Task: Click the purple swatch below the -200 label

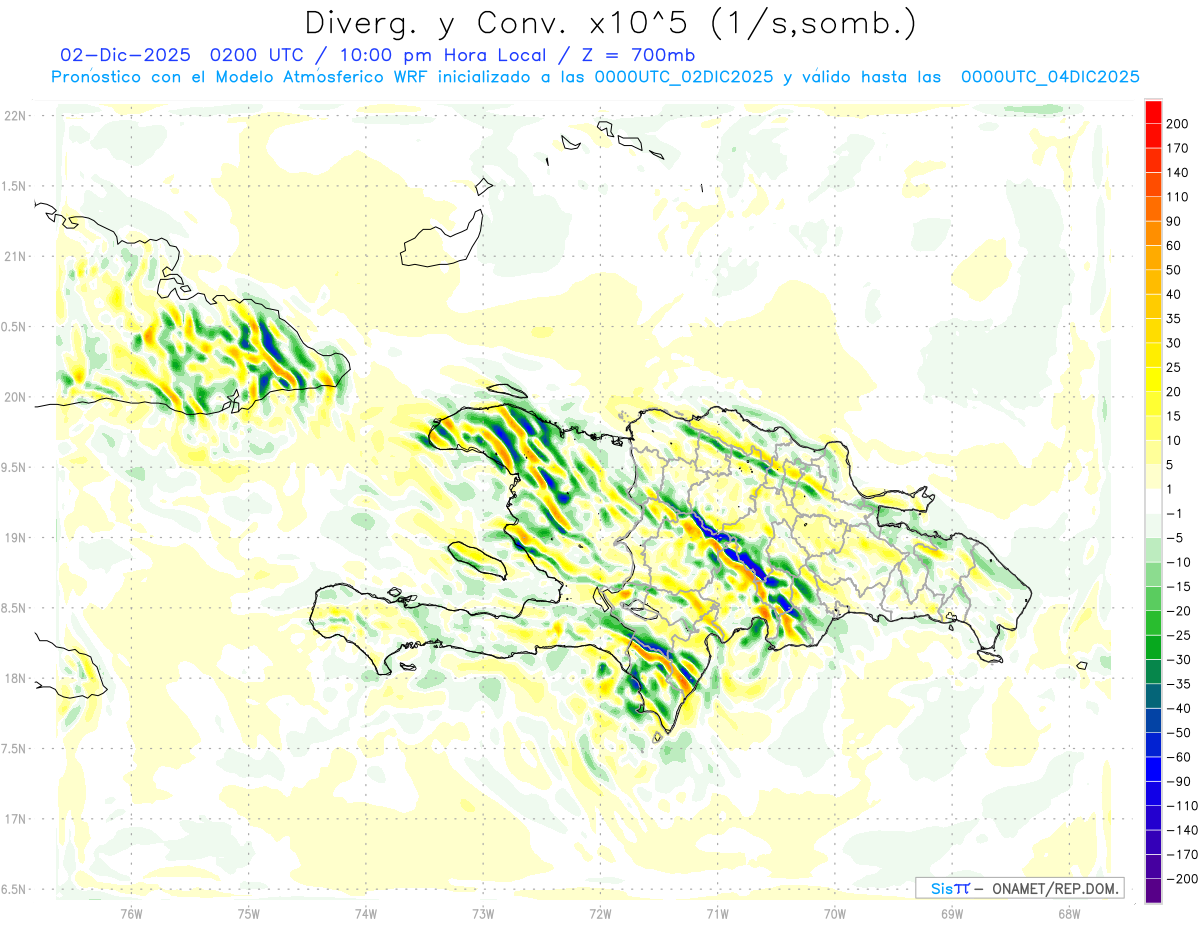Action: [x=1153, y=889]
